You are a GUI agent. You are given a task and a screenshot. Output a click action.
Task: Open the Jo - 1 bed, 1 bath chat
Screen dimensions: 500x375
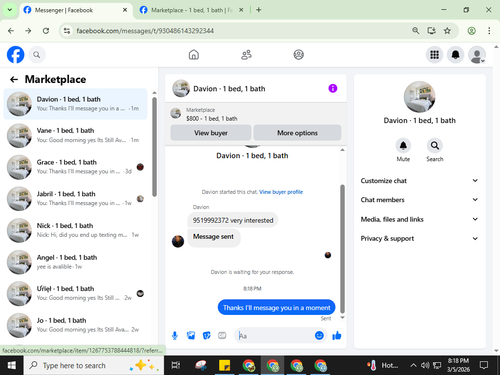tap(75, 325)
